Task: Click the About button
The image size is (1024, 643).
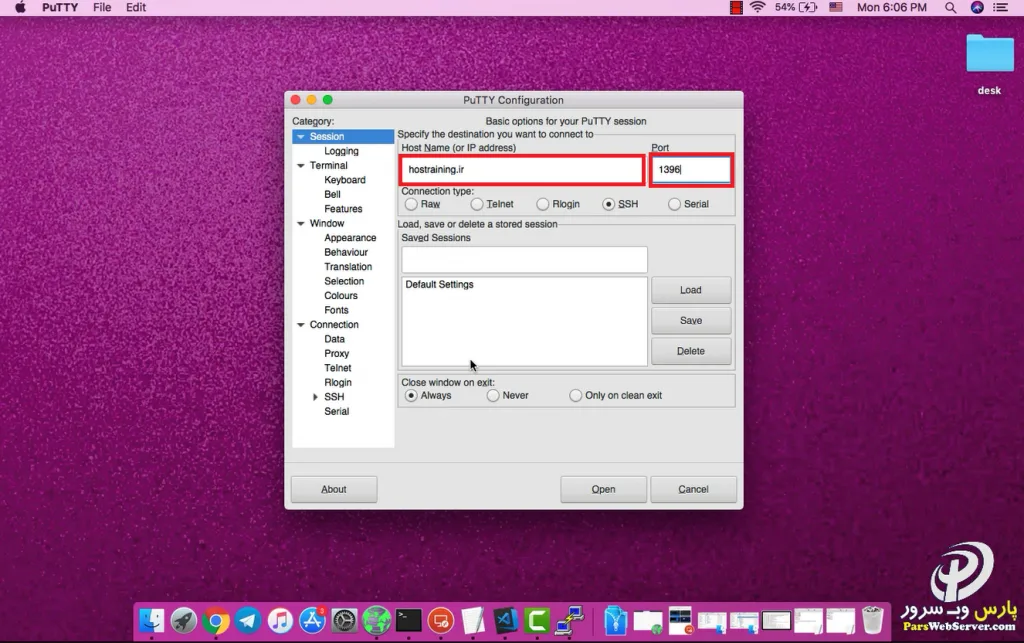Action: (x=334, y=489)
